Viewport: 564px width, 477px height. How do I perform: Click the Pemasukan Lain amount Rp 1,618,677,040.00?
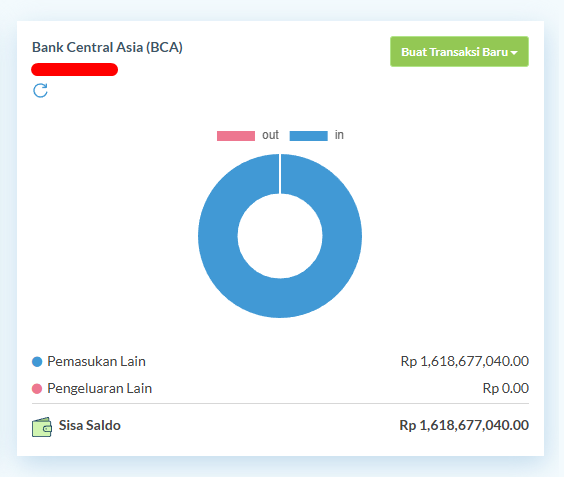pyautogui.click(x=465, y=361)
